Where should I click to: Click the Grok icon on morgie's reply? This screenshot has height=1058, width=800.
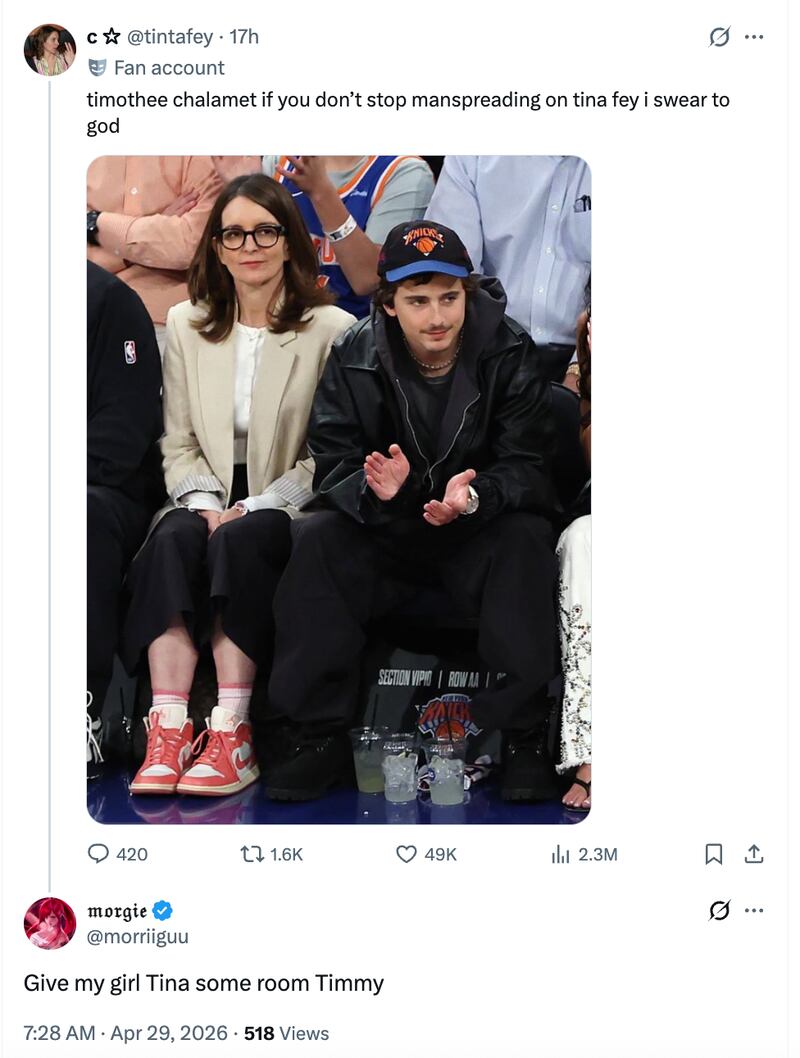point(718,910)
